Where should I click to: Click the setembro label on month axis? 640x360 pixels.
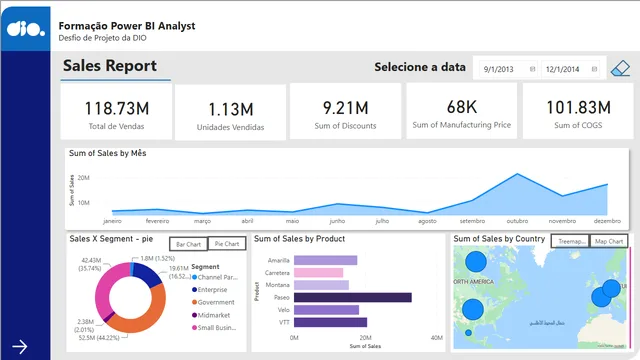pos(472,221)
